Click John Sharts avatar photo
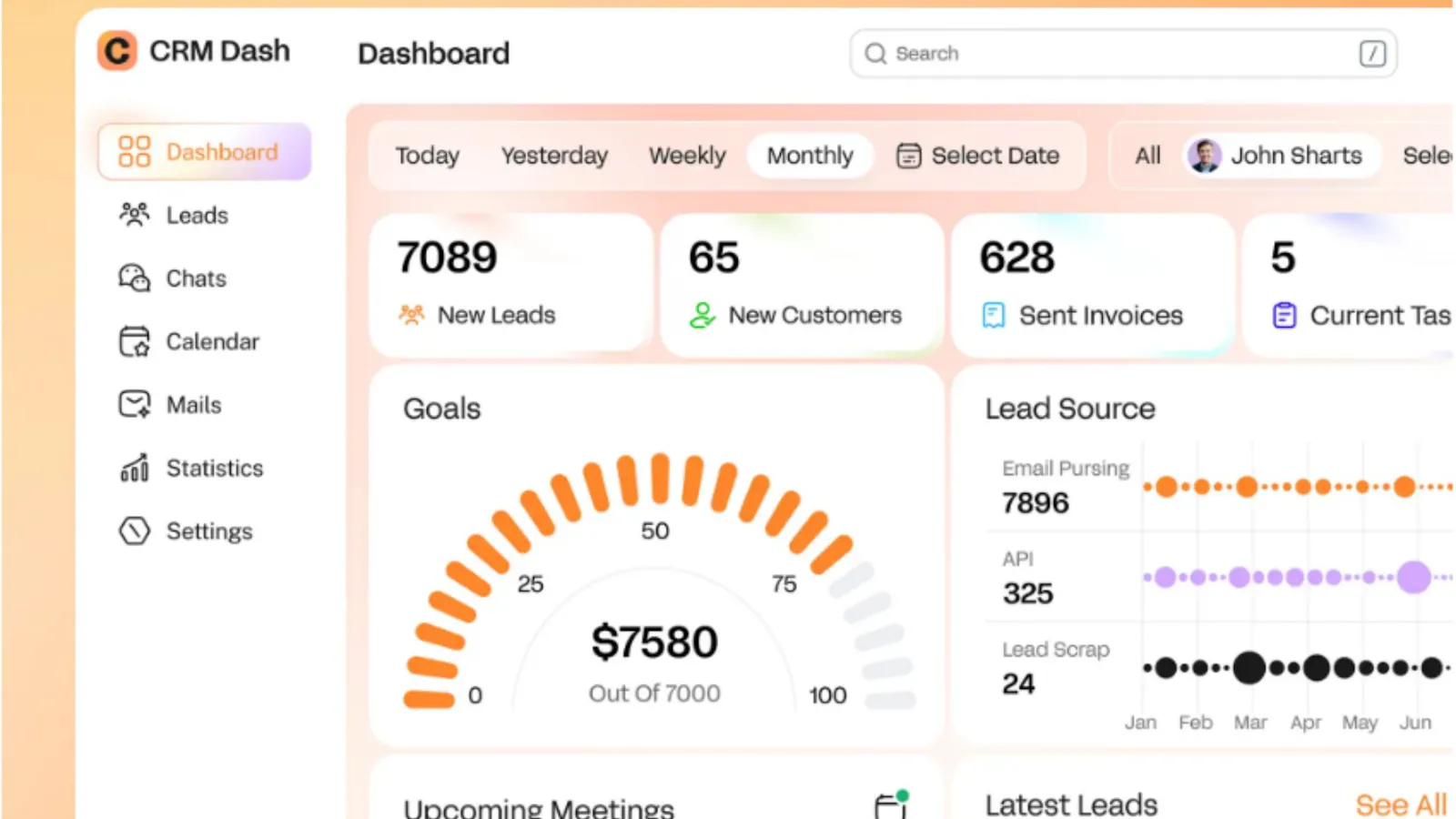Viewport: 1456px width, 819px height. point(1205,156)
